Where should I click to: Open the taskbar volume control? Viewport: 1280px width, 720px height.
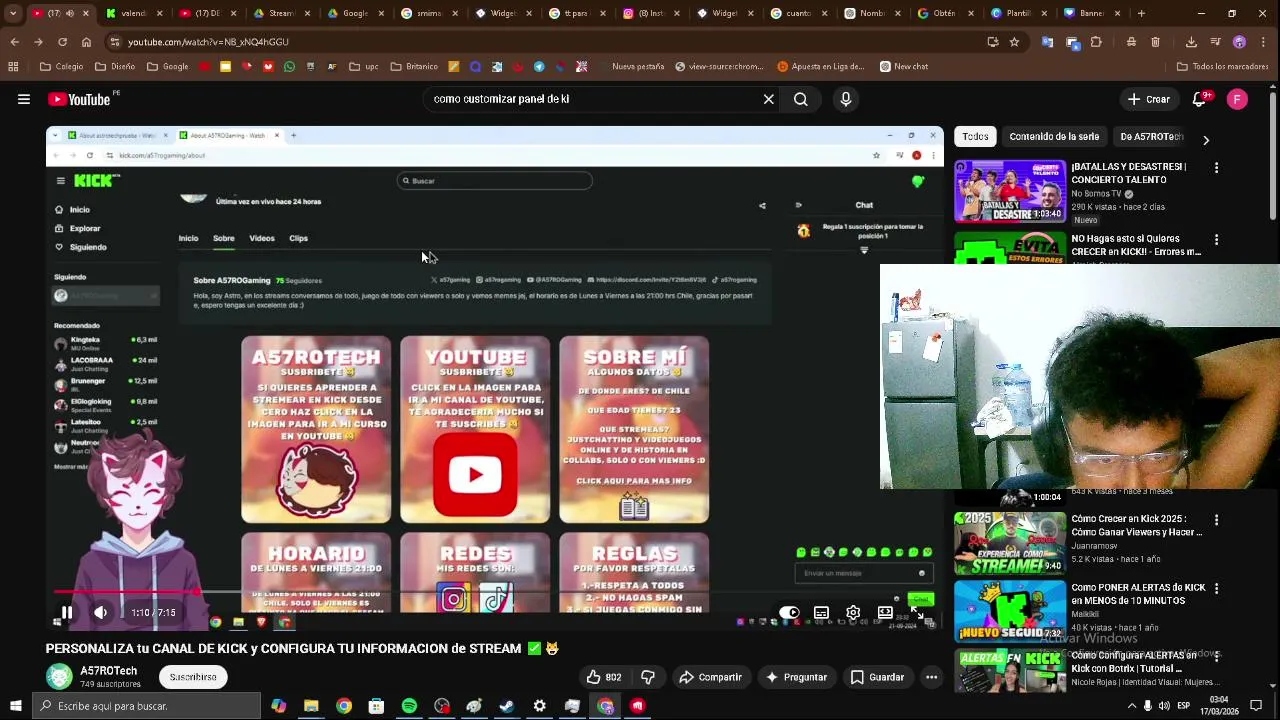(x=1164, y=706)
